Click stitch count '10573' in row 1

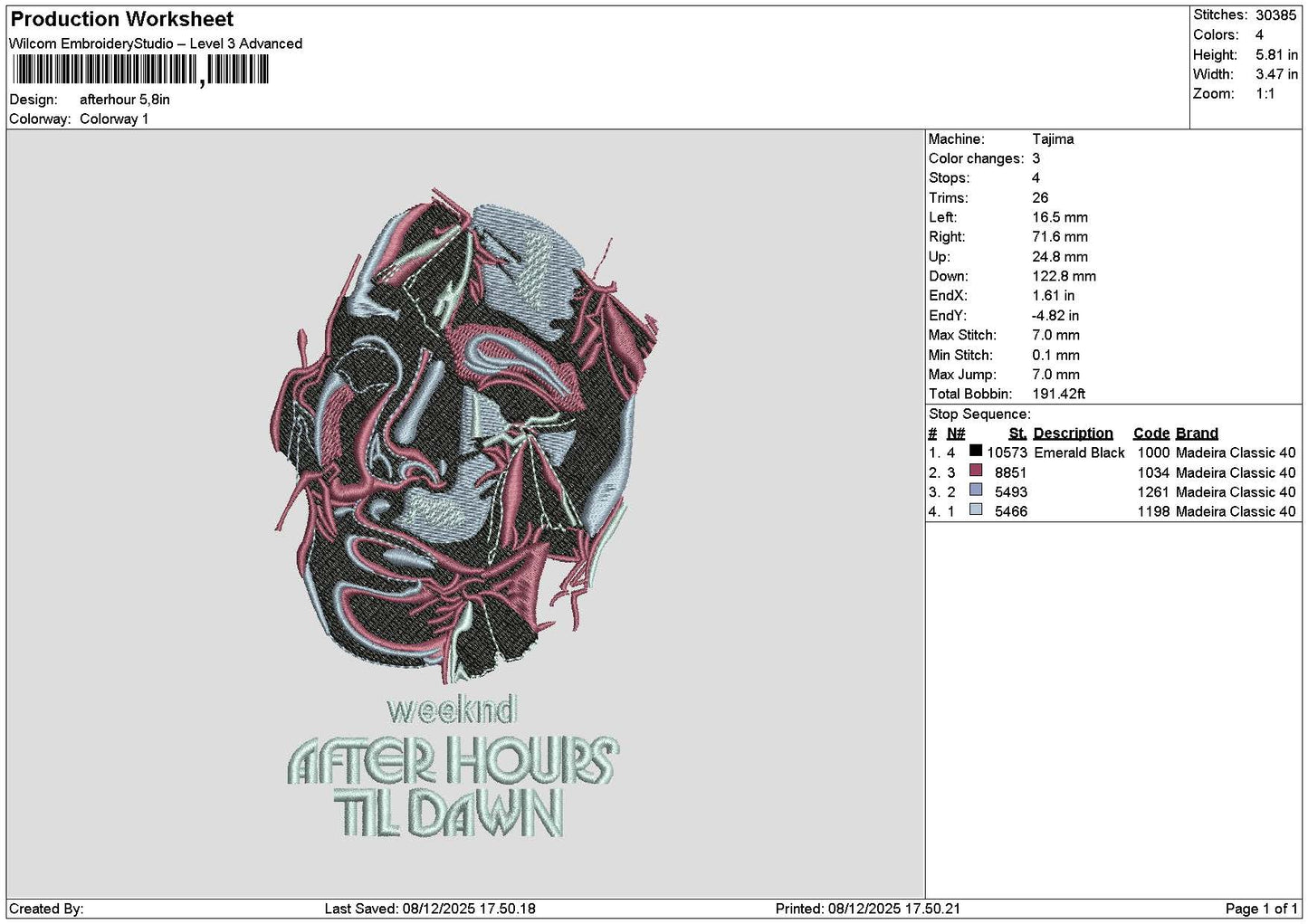coord(1007,452)
